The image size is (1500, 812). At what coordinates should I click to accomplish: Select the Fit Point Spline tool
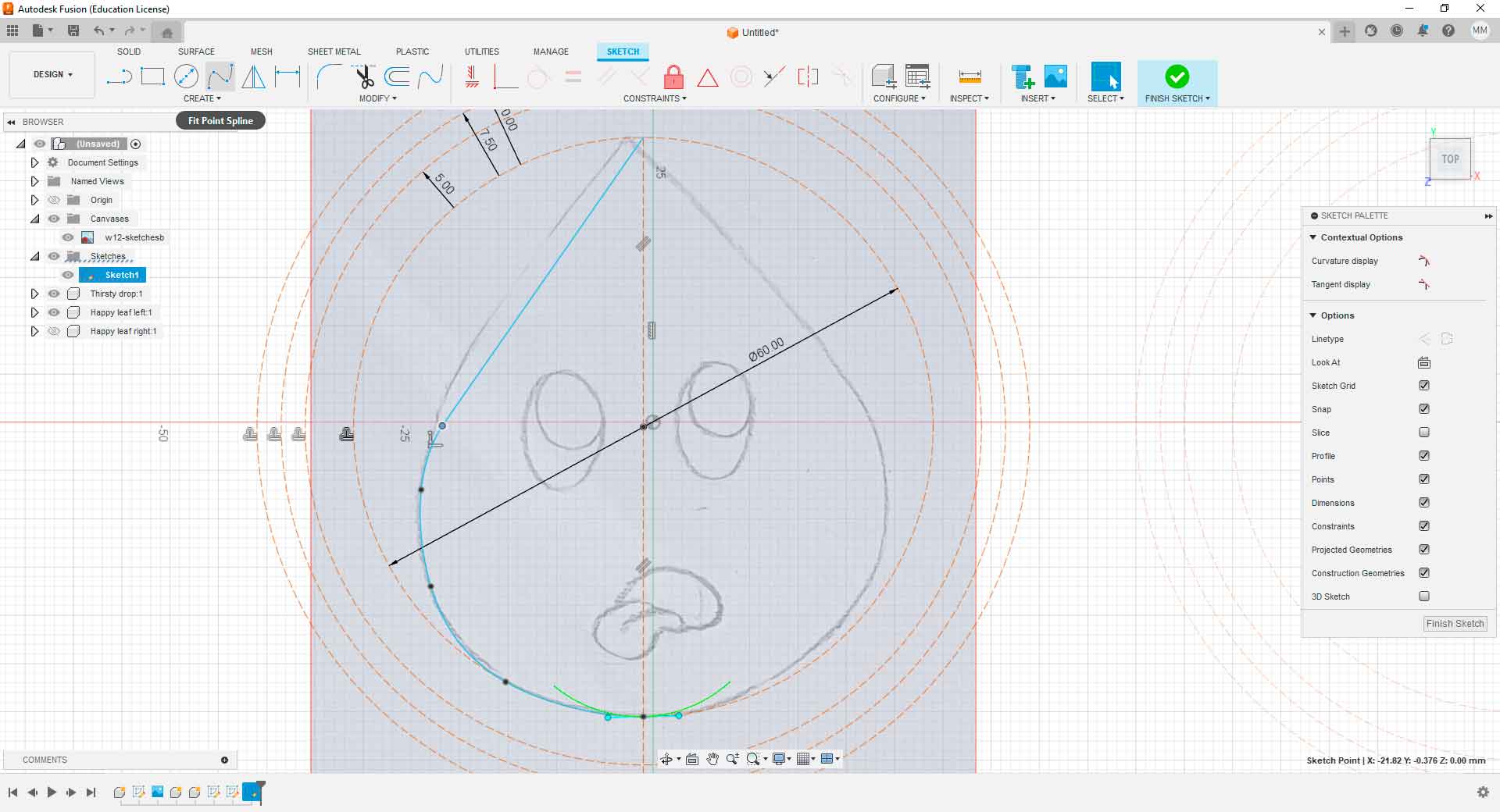220,77
